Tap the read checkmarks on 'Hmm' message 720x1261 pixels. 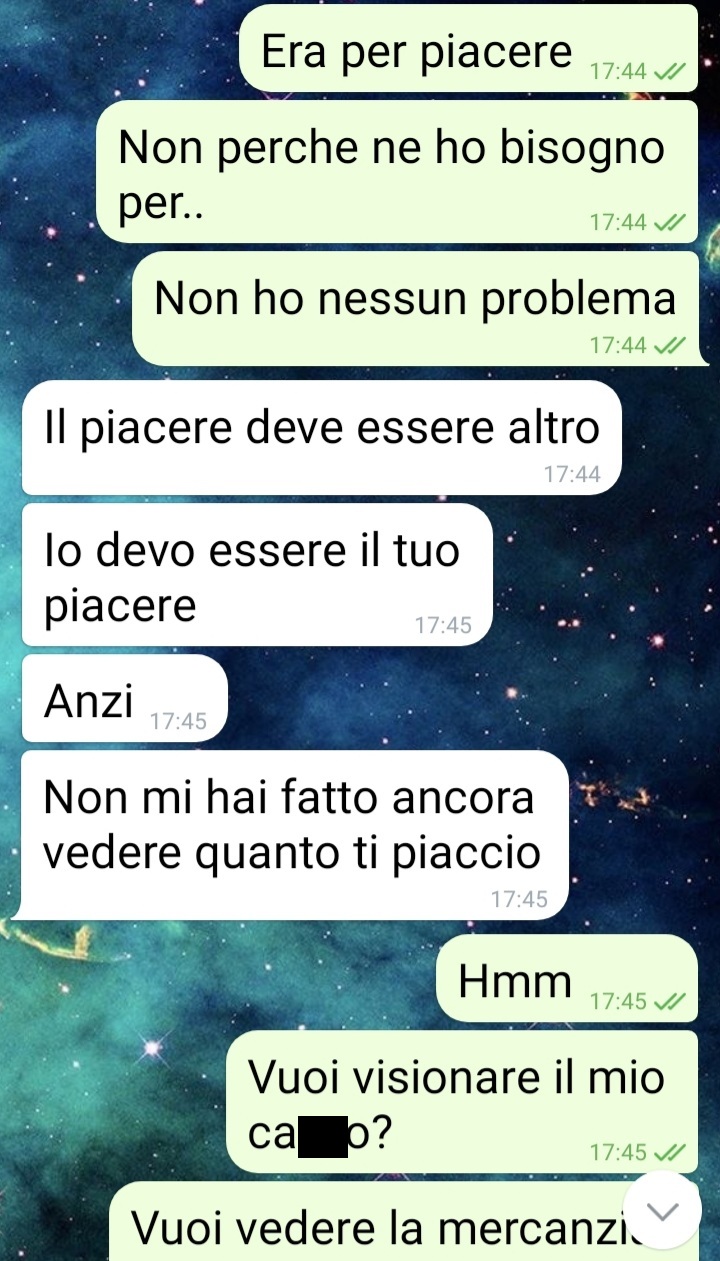[669, 1001]
